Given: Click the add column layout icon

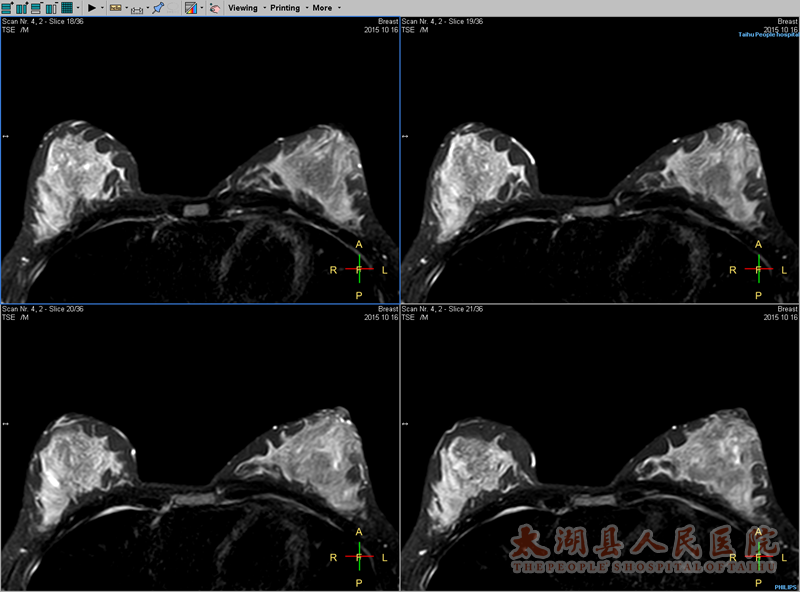Looking at the screenshot, I should tap(21, 8).
